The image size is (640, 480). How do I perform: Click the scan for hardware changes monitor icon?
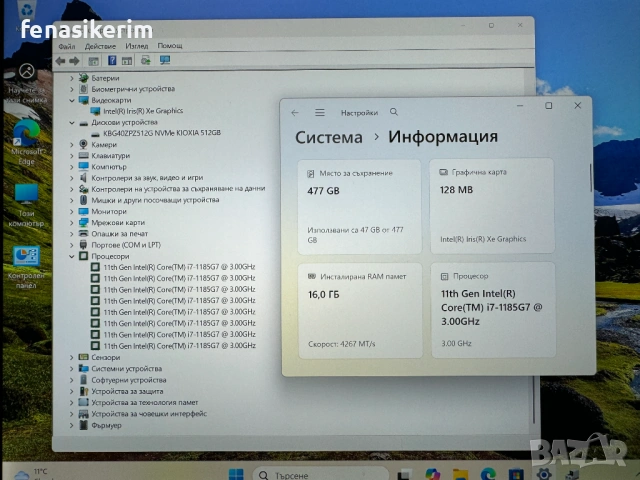coord(165,60)
